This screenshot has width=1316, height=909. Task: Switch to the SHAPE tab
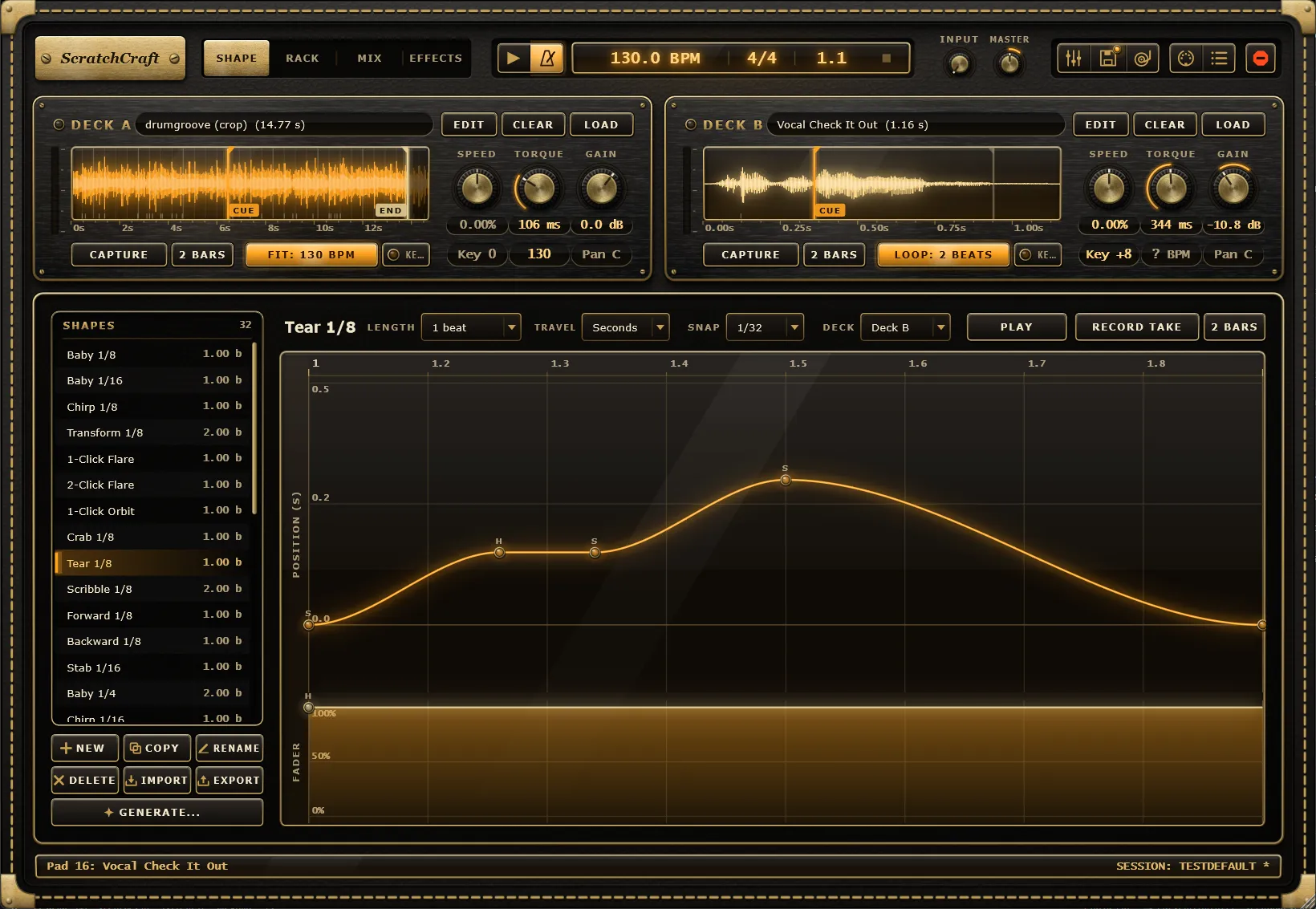[237, 59]
